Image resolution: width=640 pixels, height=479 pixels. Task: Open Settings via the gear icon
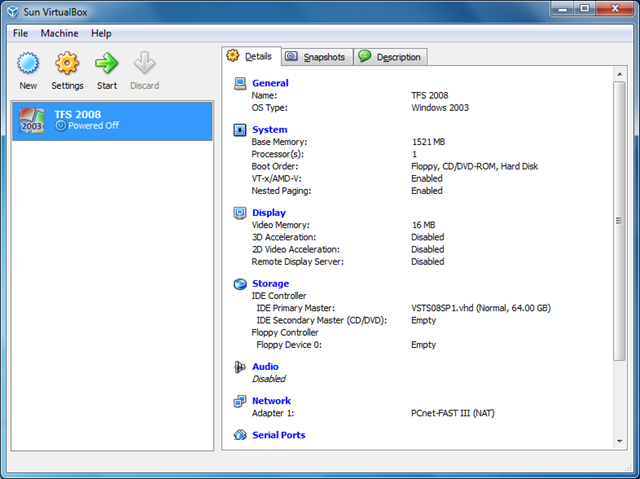tap(67, 63)
